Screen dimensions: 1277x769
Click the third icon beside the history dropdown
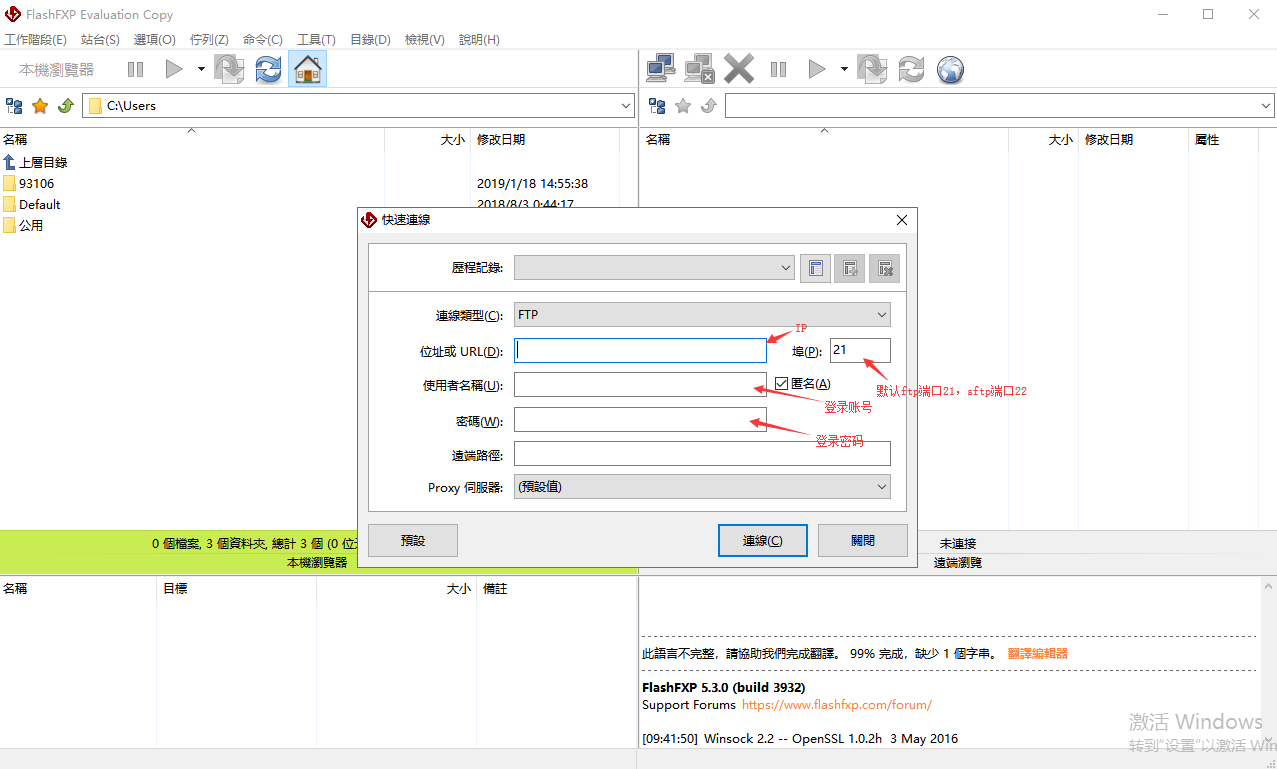885,268
